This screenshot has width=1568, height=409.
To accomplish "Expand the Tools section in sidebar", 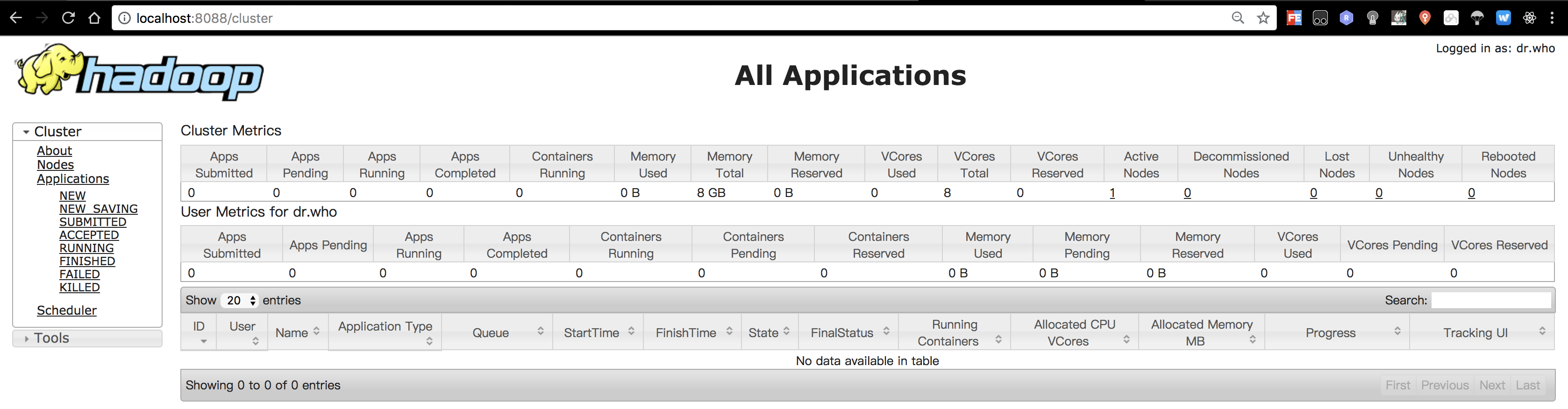I will [27, 338].
